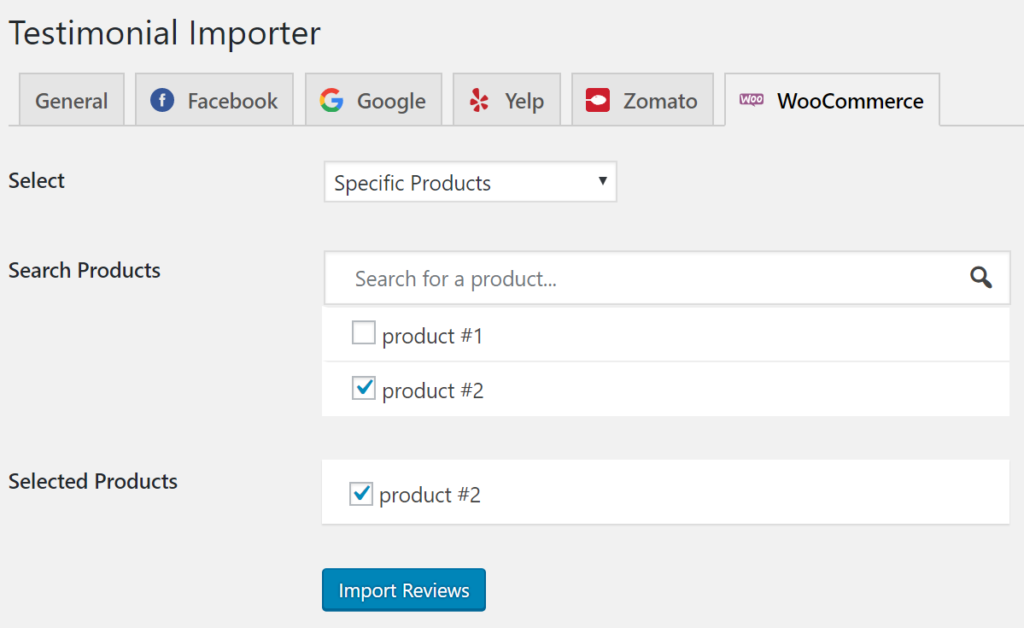
Task: Click the WooCommerce logo icon in tab
Action: pos(751,99)
